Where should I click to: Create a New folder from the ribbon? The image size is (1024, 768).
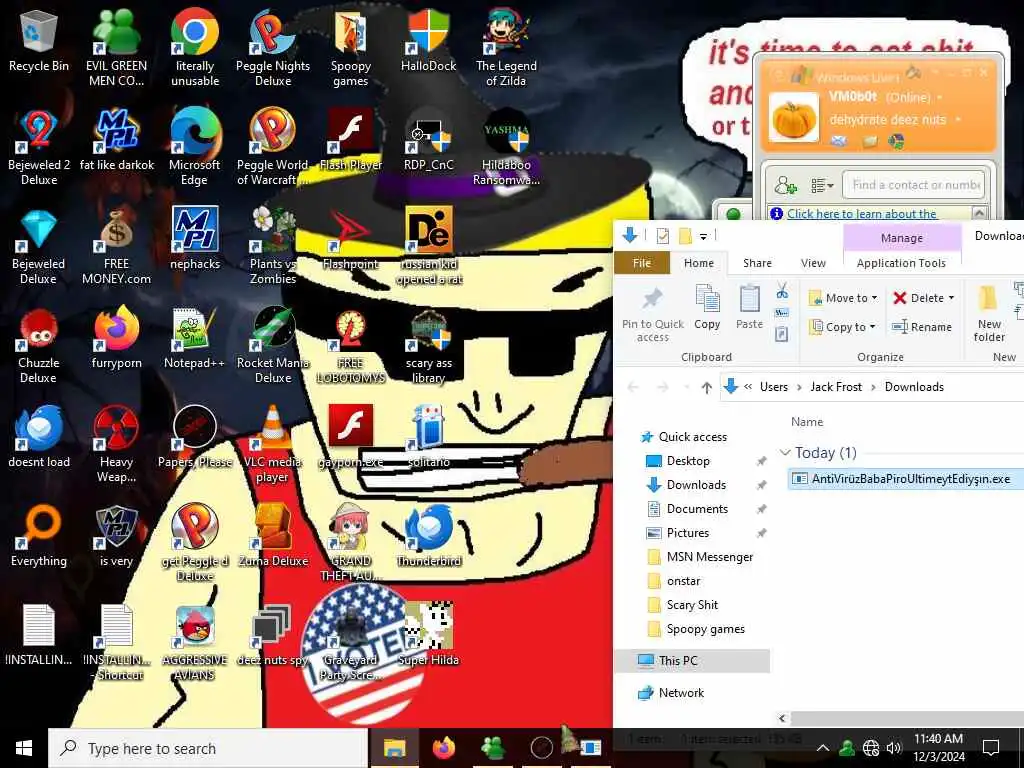(x=989, y=315)
